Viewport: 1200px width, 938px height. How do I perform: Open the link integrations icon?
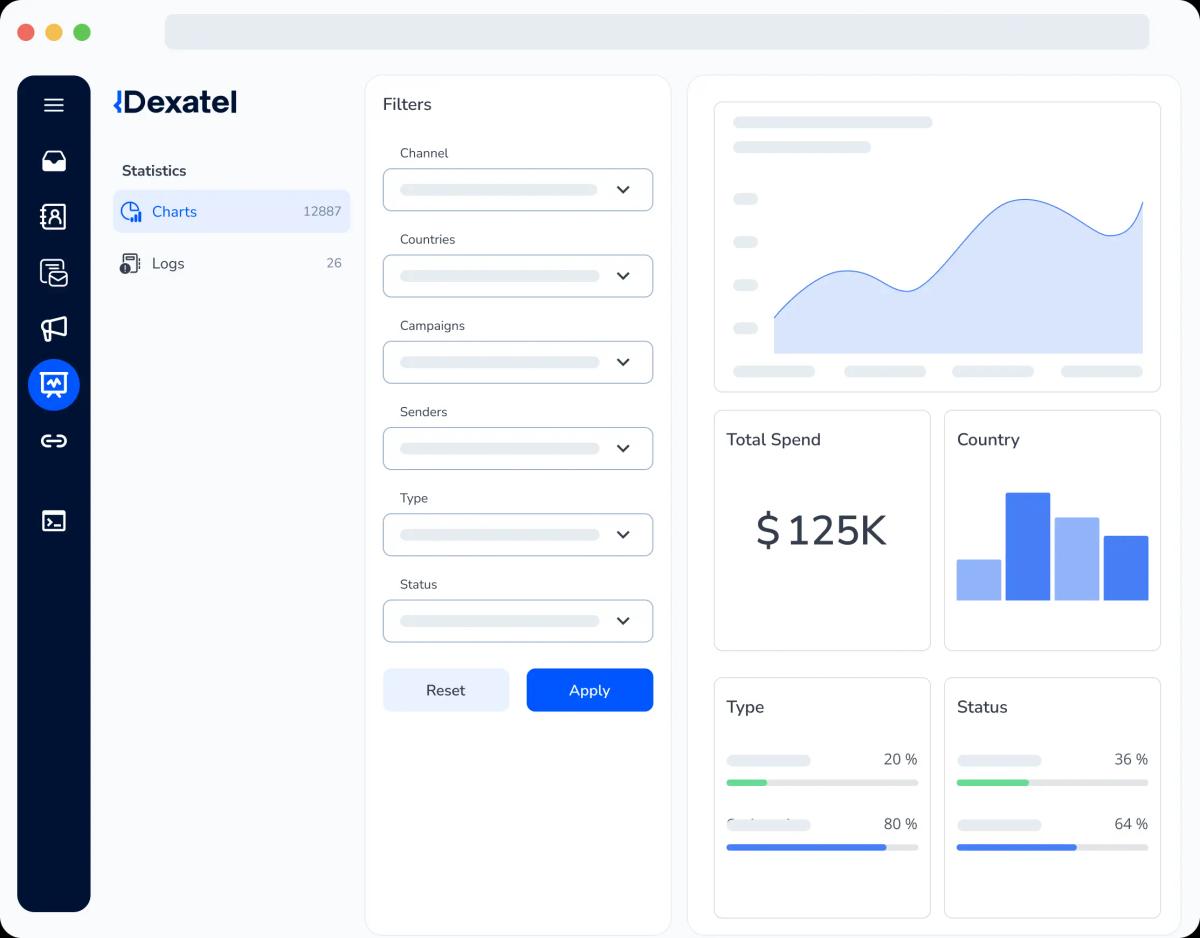54,441
